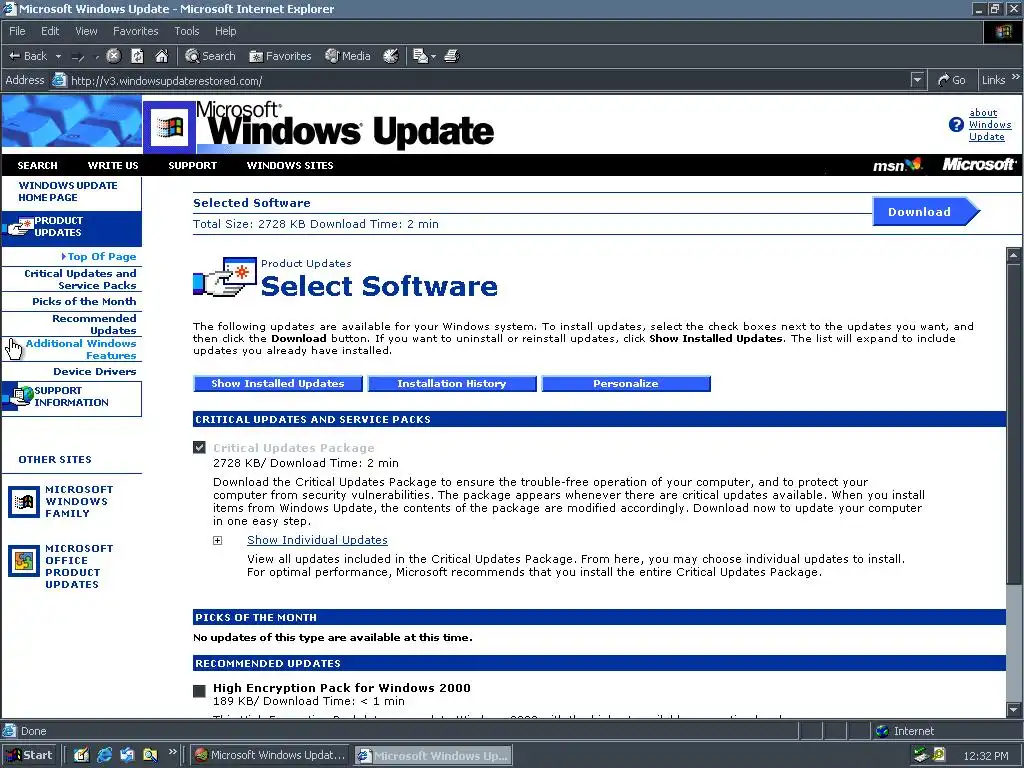
Task: Go to the Home page icon
Action: point(161,56)
